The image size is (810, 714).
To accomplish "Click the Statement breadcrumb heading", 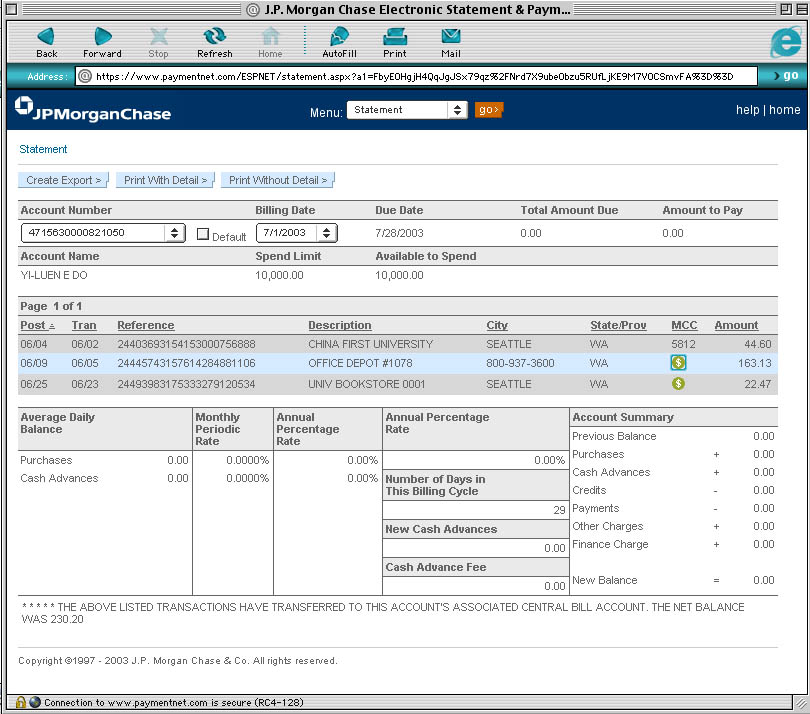I will click(x=43, y=149).
